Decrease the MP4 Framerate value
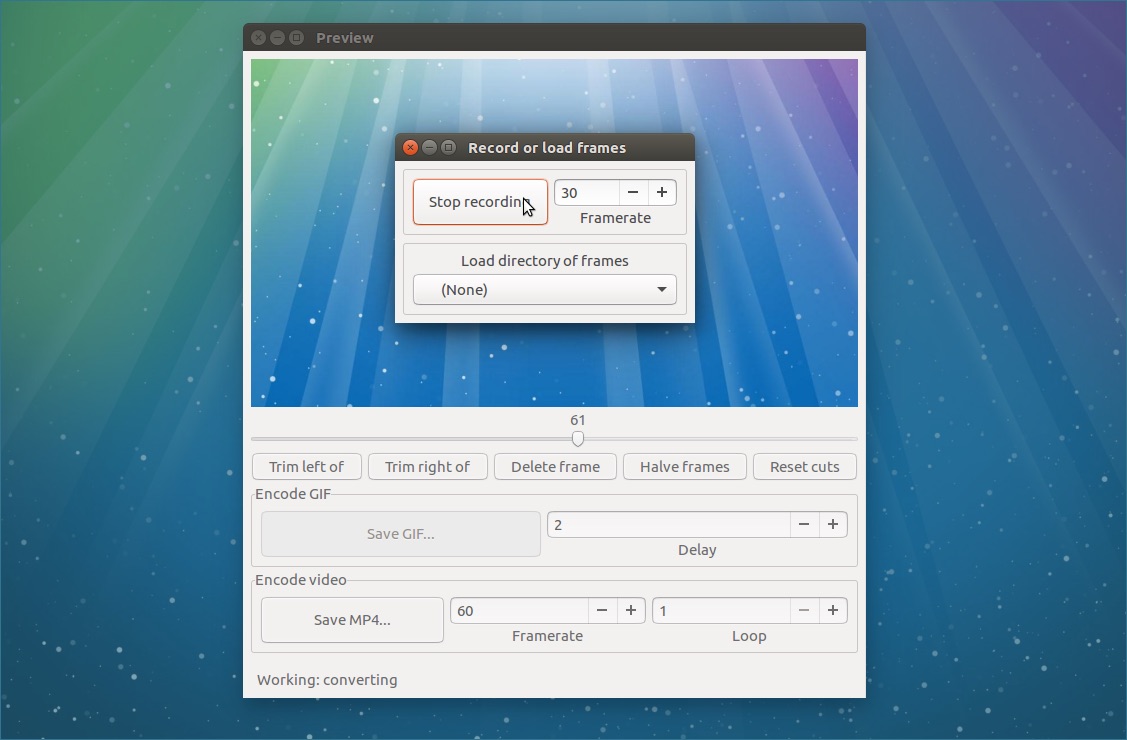The height and width of the screenshot is (740, 1127). click(x=602, y=610)
